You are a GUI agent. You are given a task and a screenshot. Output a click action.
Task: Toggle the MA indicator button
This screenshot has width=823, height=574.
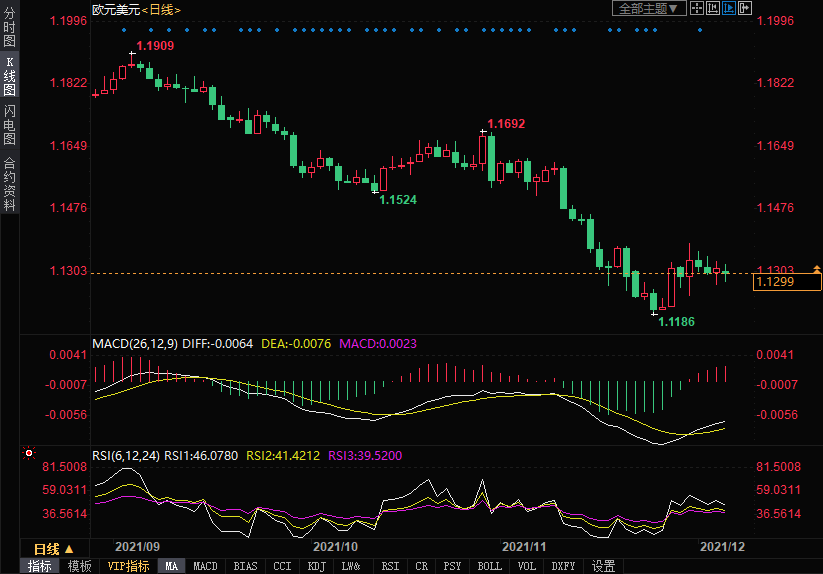pyautogui.click(x=172, y=566)
